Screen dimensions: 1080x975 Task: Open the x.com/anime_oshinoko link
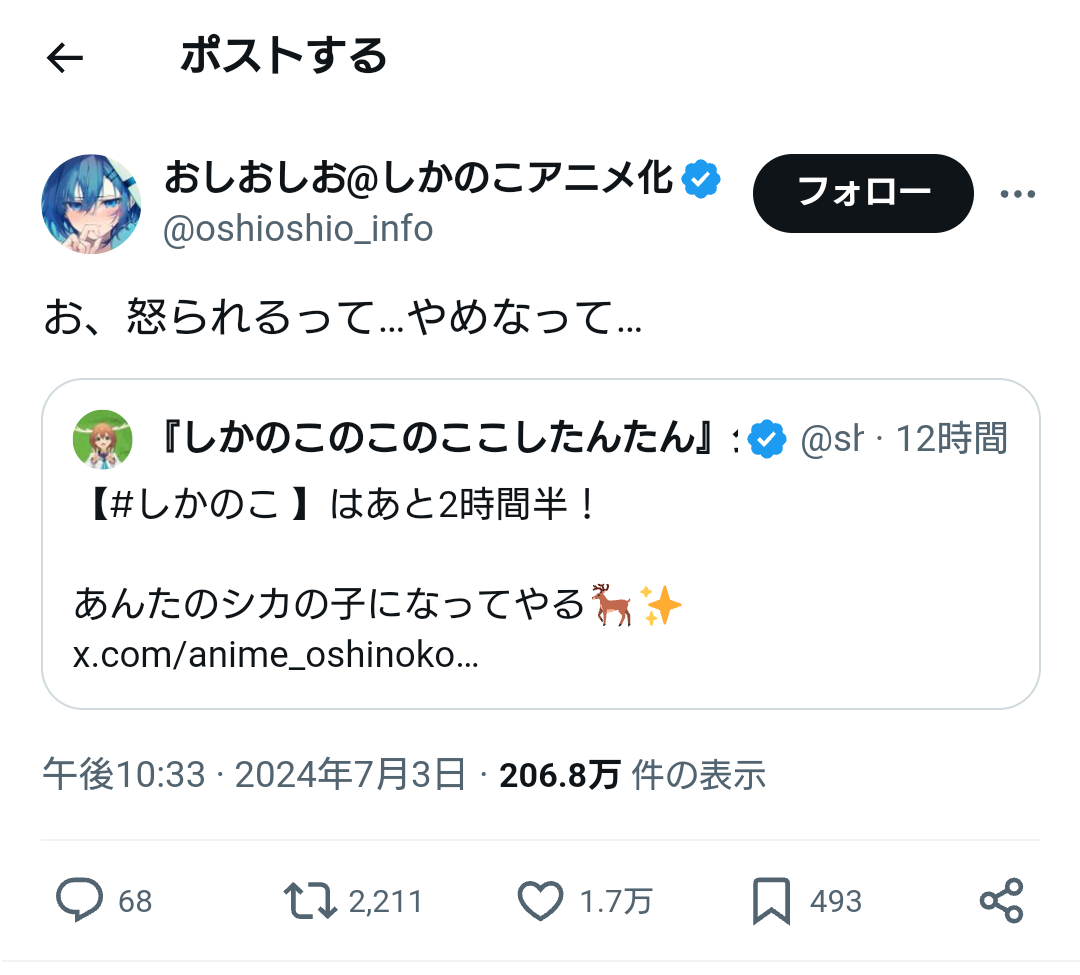[x=275, y=655]
